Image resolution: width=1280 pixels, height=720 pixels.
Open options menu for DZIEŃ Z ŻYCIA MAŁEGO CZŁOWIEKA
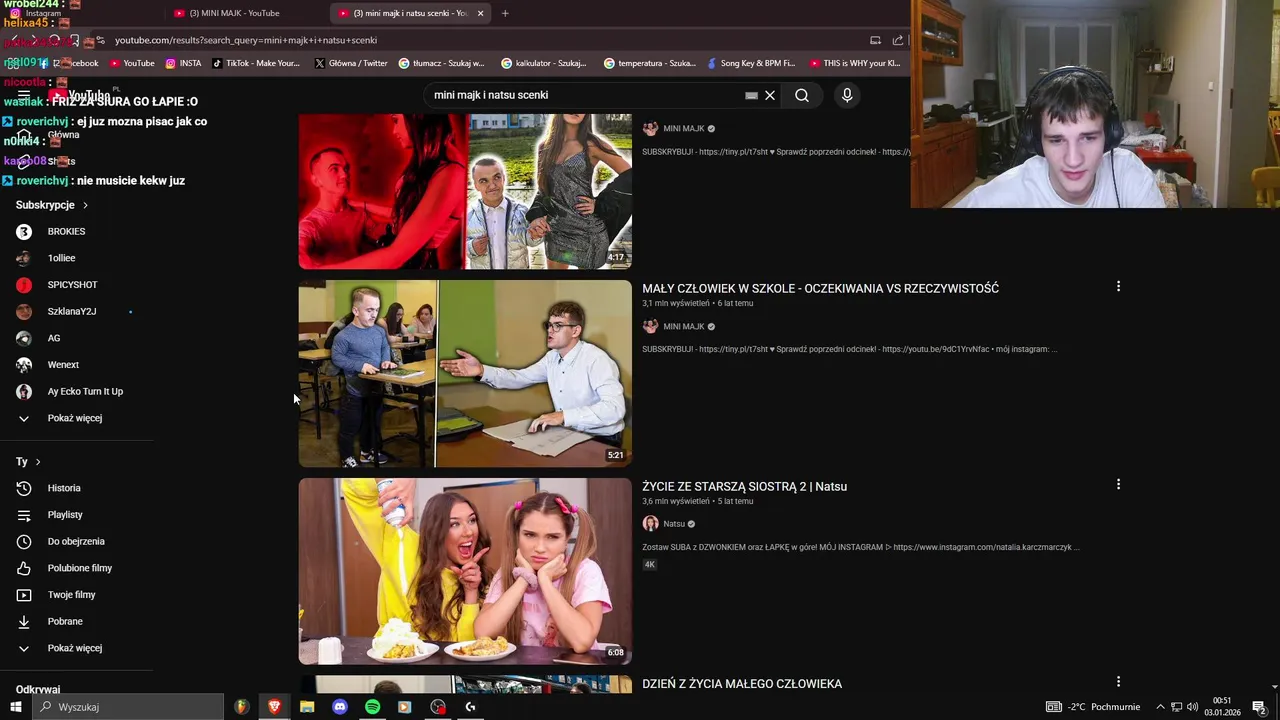1118,682
